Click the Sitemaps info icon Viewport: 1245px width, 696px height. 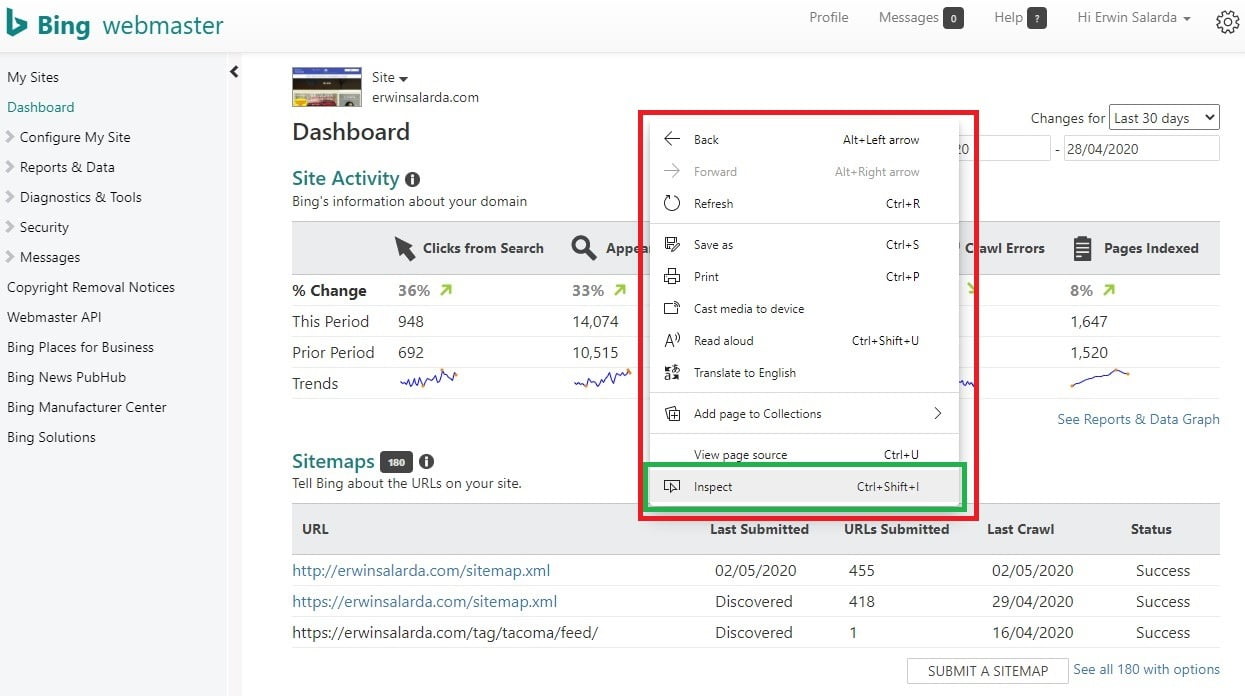point(427,462)
